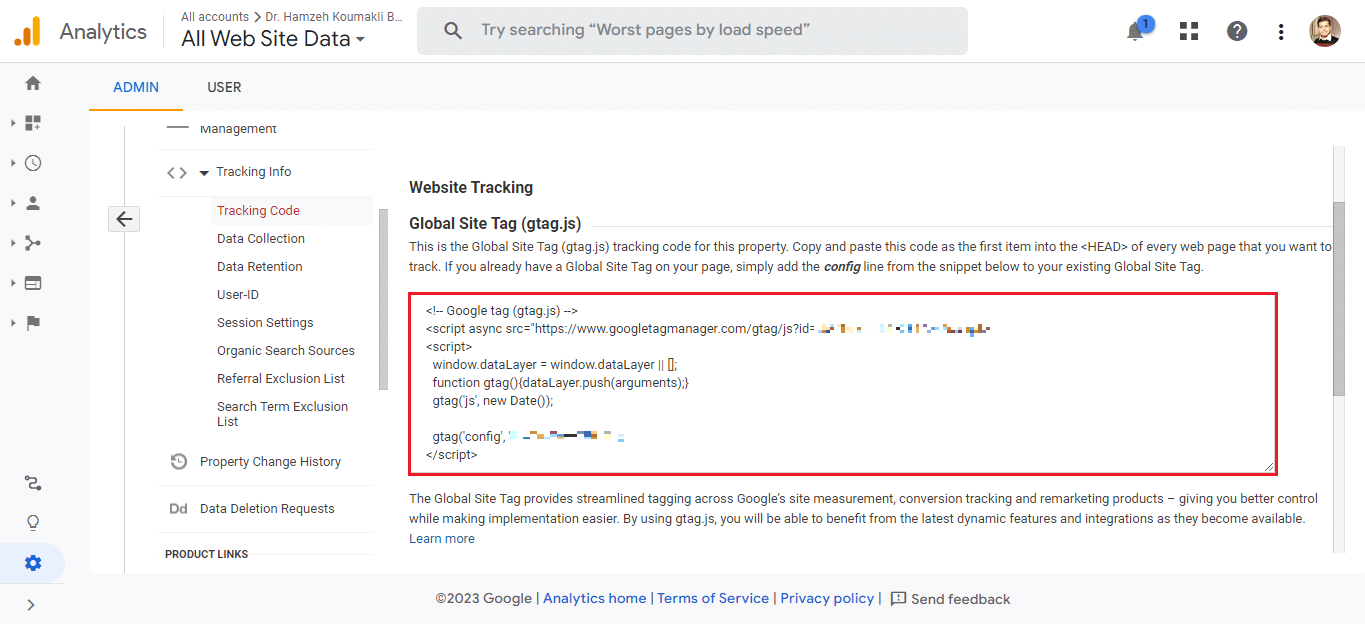Switch to the USER tab
The image size is (1365, 624).
[x=224, y=87]
